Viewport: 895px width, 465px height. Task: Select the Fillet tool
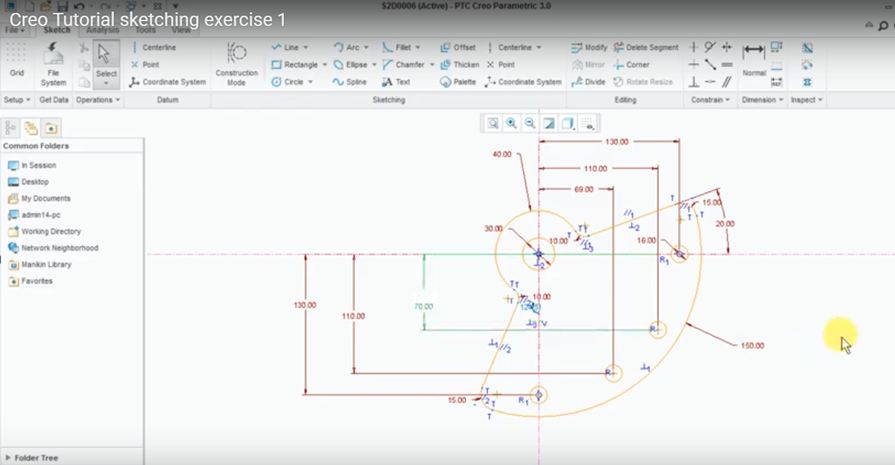coord(397,47)
